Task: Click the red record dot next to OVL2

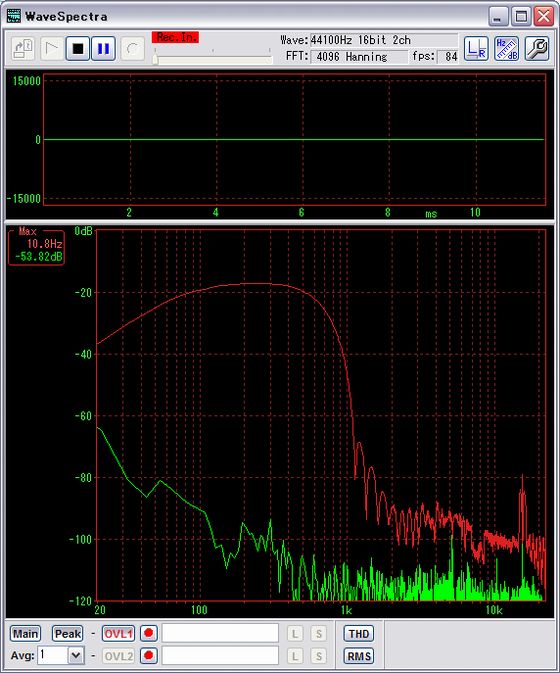Action: [148, 656]
